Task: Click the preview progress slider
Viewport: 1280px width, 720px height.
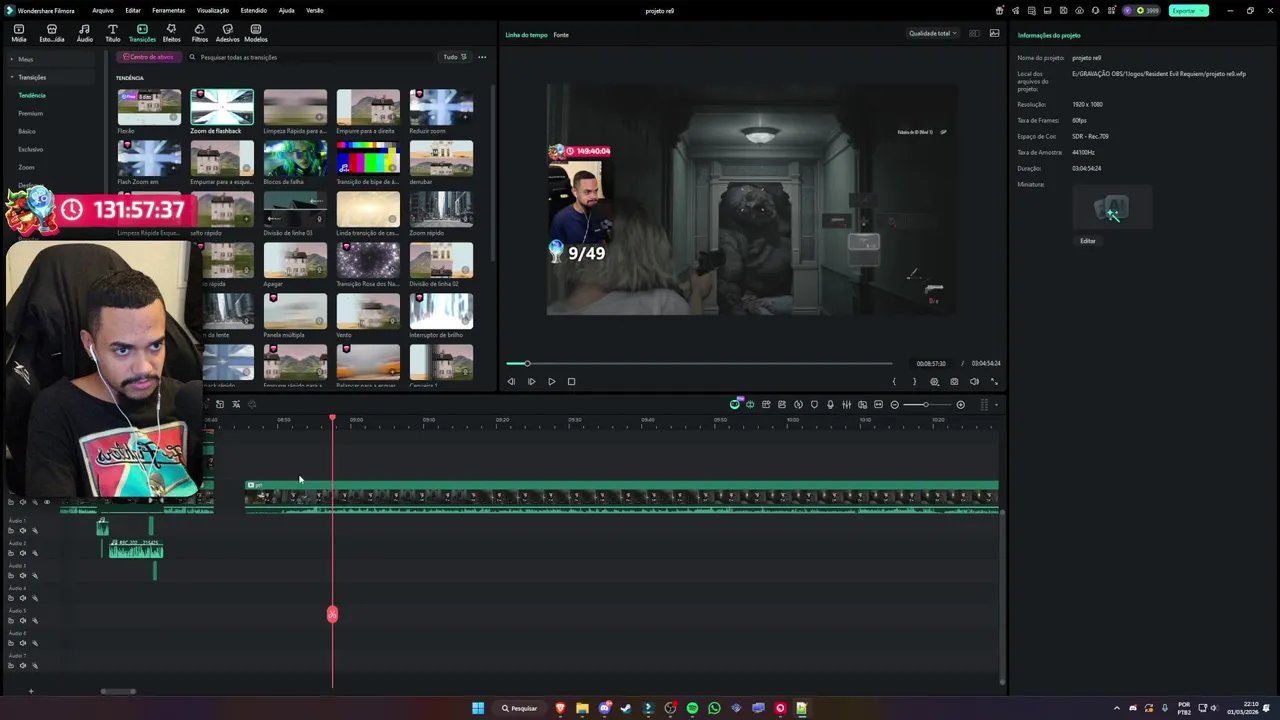Action: [698, 363]
